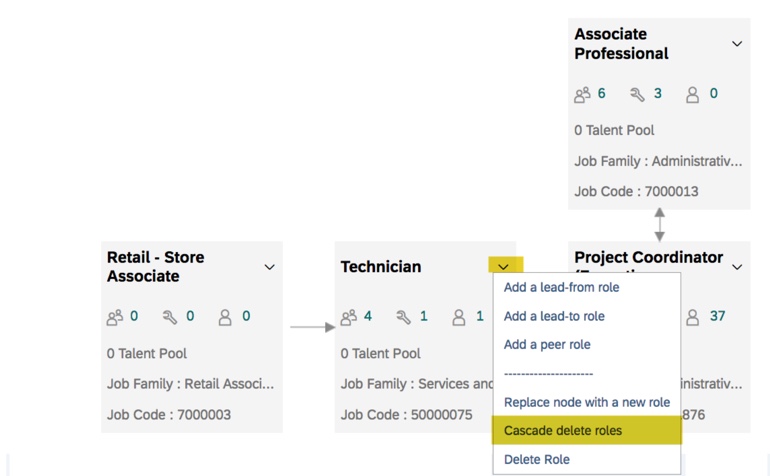Click wrench icon on Associate Professional card
Image resolution: width=770 pixels, height=476 pixels.
click(637, 95)
